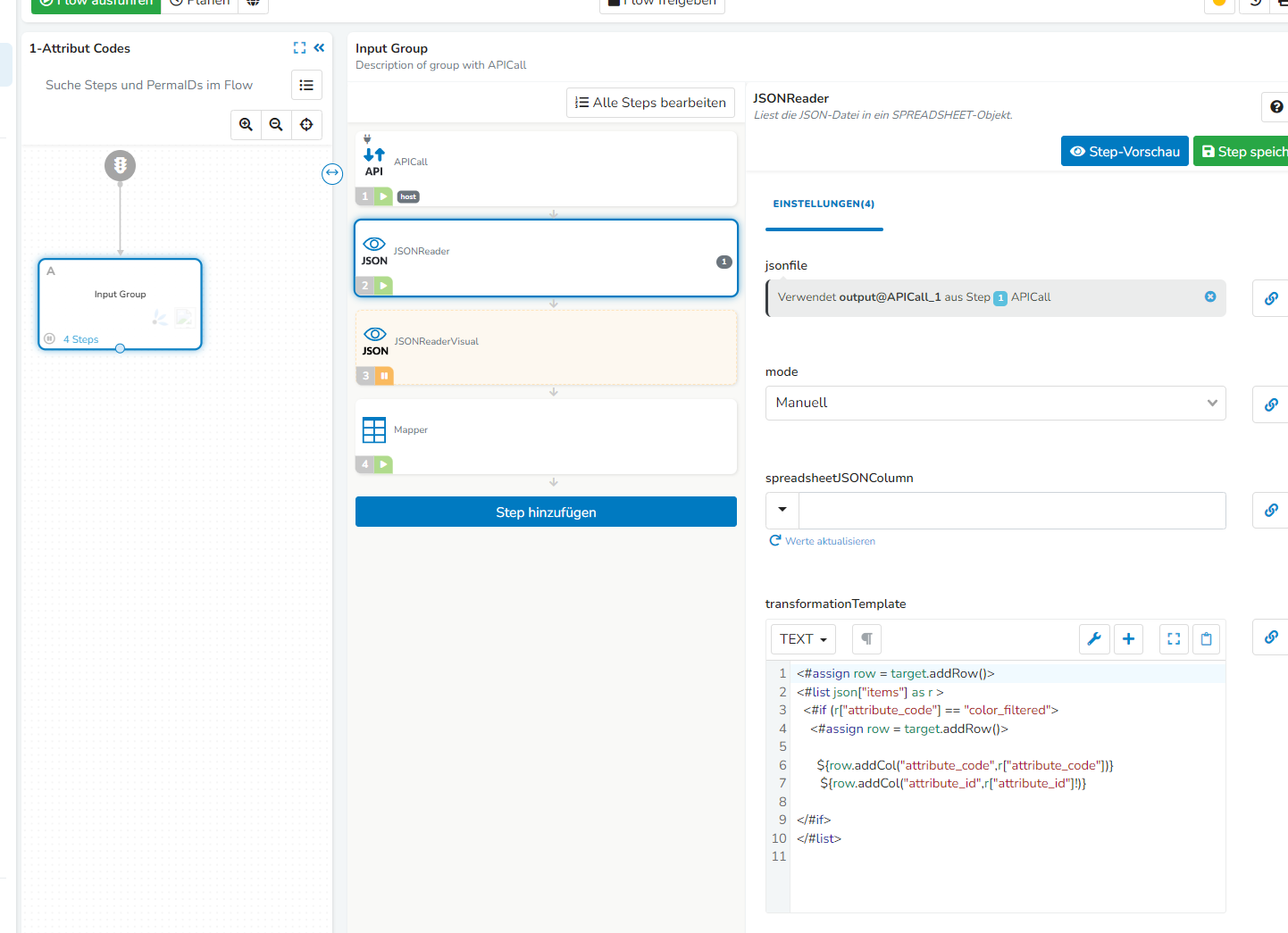Select the JSONReaderVisual step
The width and height of the screenshot is (1288, 933).
click(x=547, y=347)
